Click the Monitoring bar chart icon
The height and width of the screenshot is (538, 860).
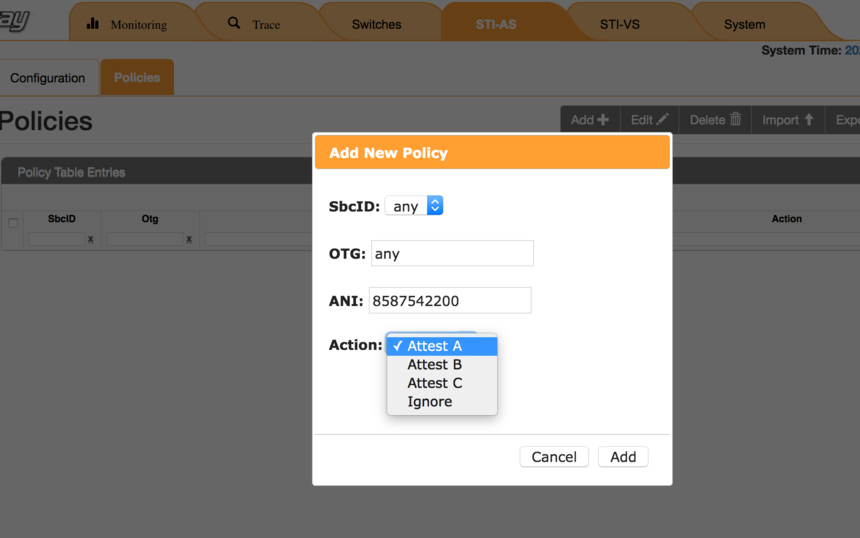pyautogui.click(x=93, y=23)
